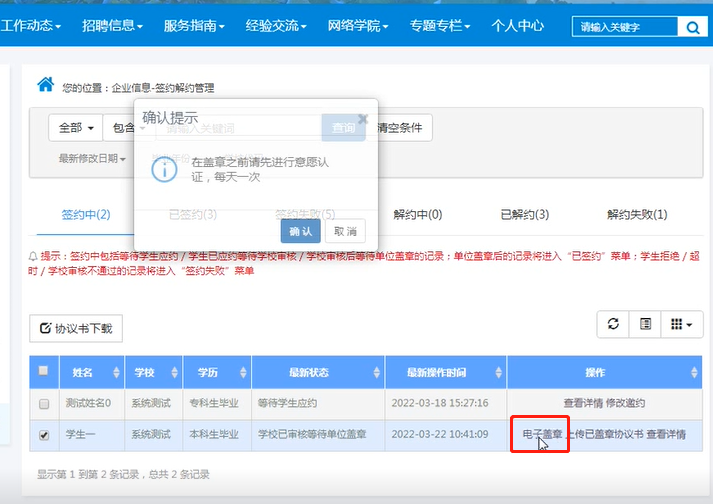This screenshot has width=713, height=504.
Task: Click the refresh icon above the table
Action: tap(613, 324)
